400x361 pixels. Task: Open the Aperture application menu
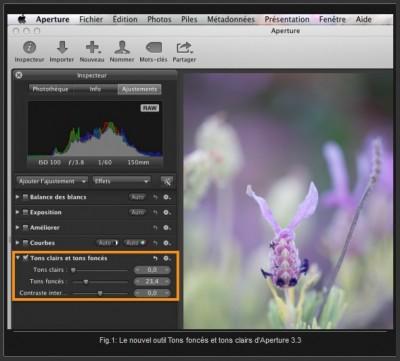[53, 19]
